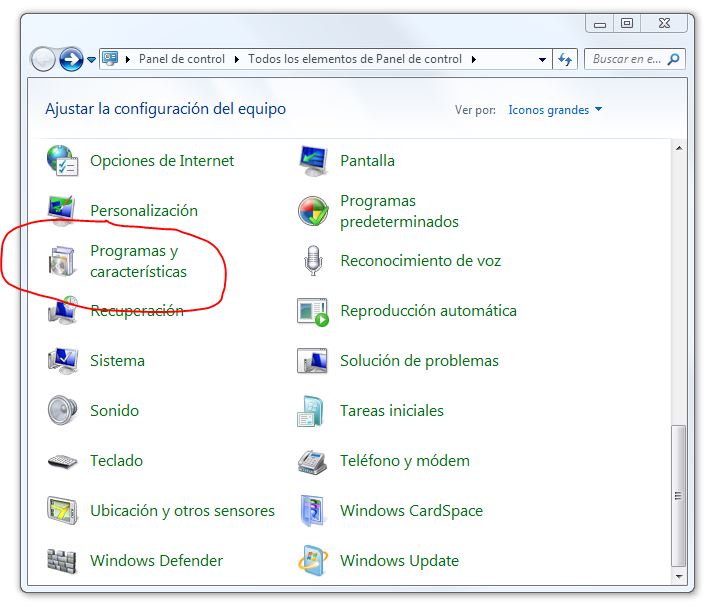Expand arrow before Panel de control breadcrumb
Viewport: 709px width, 607px height.
tap(128, 59)
